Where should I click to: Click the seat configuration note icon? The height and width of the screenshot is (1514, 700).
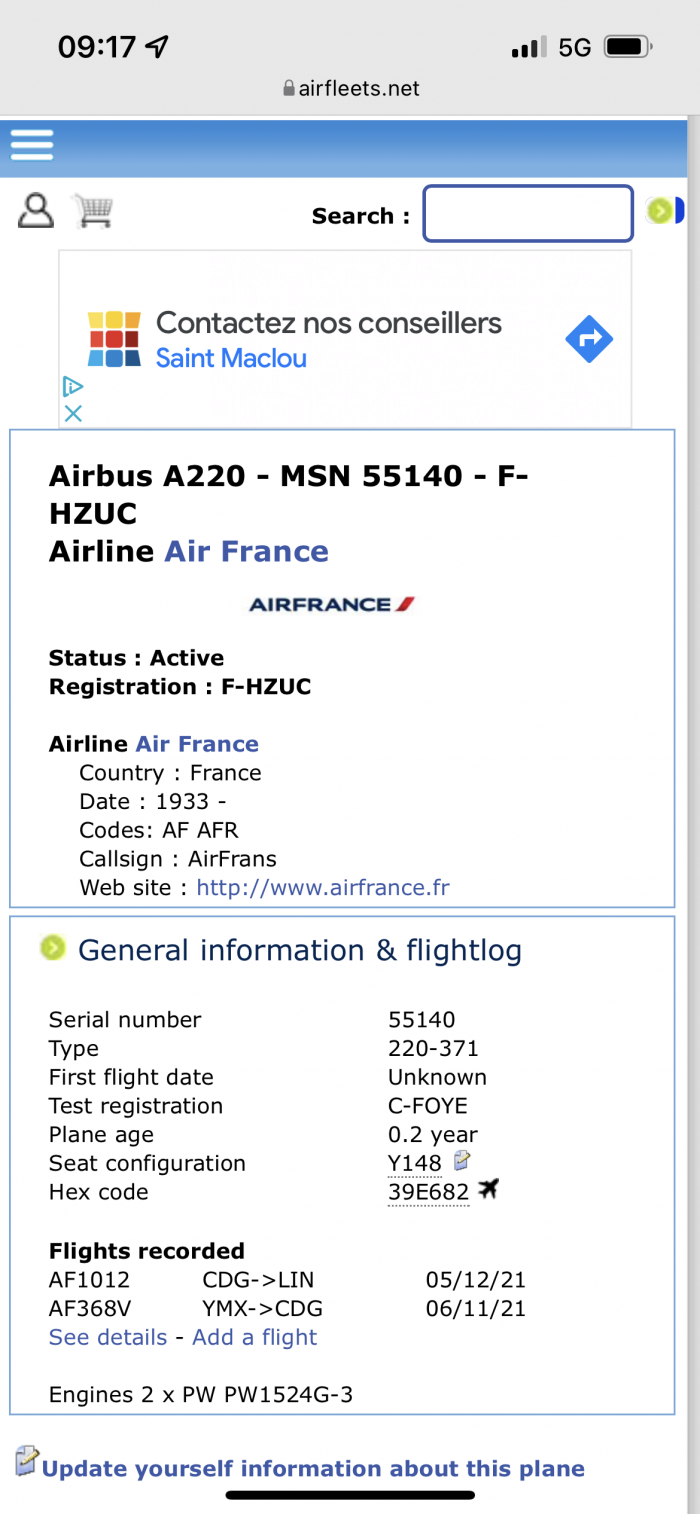[x=462, y=1161]
